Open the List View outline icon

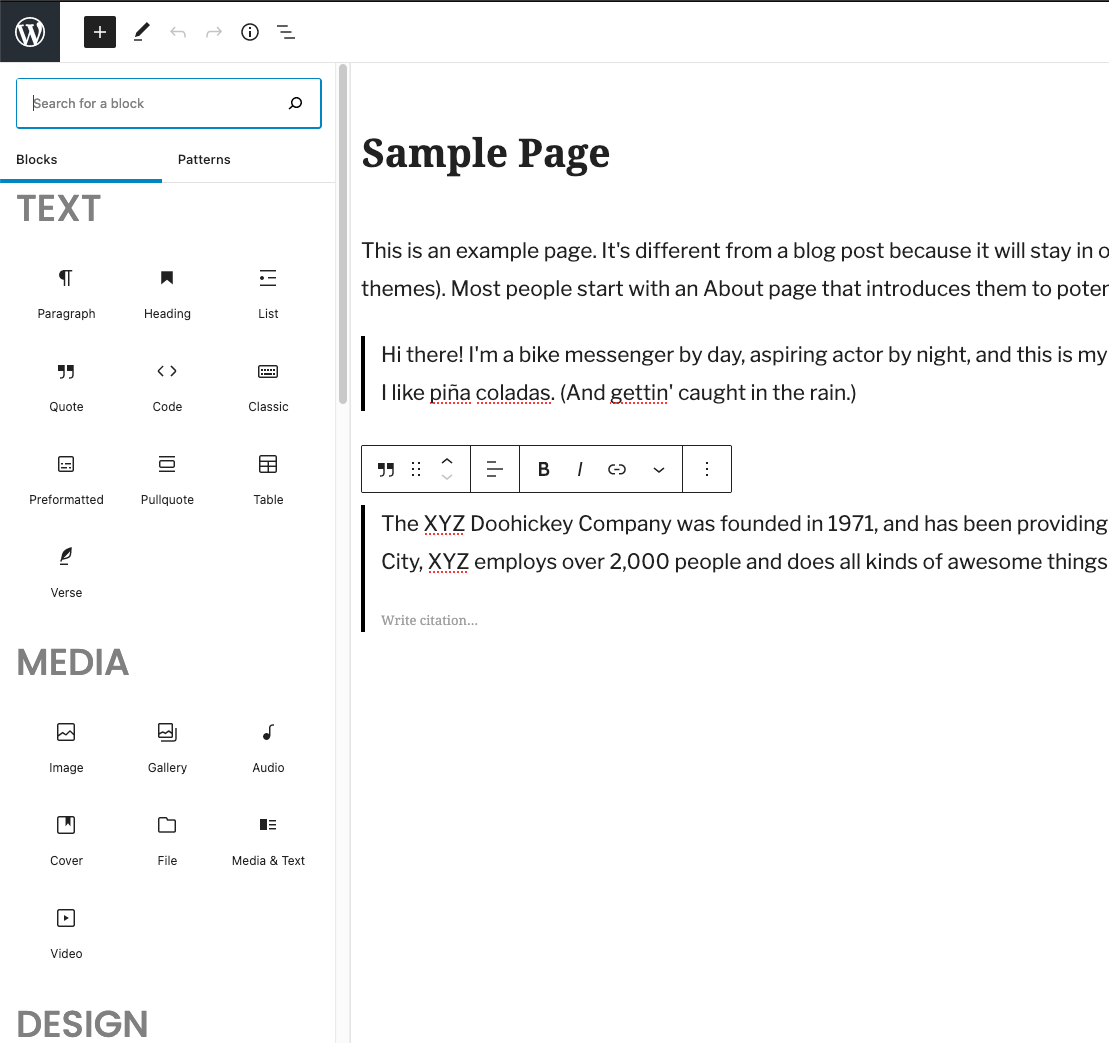point(286,32)
